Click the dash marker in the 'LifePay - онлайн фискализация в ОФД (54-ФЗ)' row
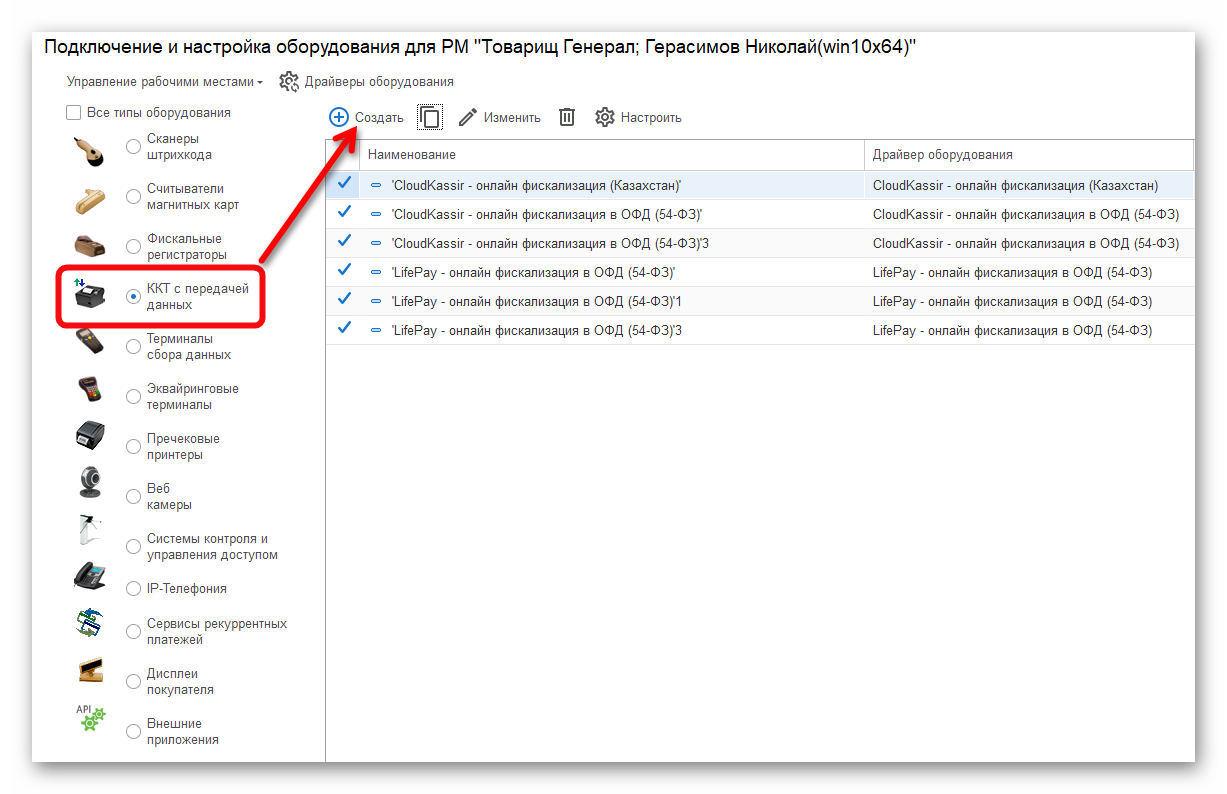The width and height of the screenshot is (1227, 794). coord(376,272)
